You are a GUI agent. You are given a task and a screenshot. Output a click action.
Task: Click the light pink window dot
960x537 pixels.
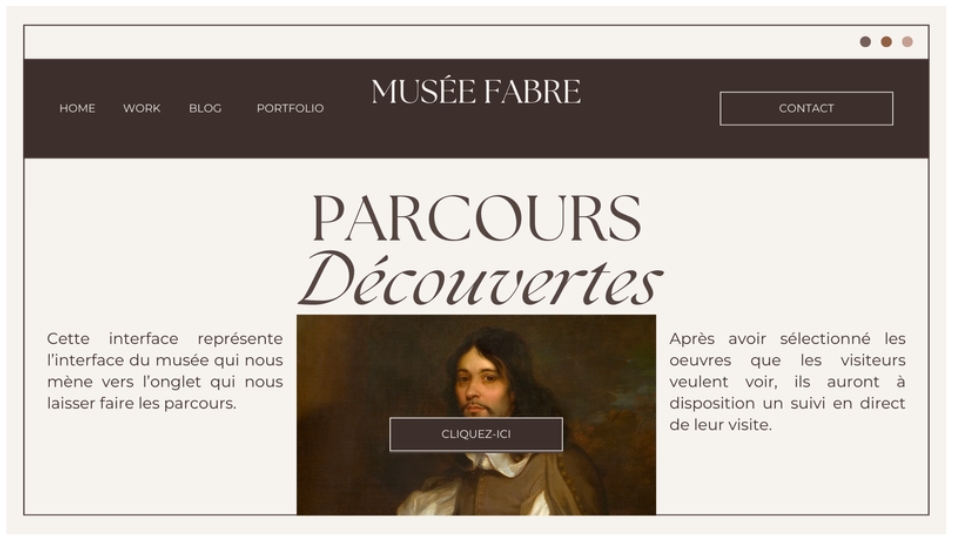[x=907, y=42]
